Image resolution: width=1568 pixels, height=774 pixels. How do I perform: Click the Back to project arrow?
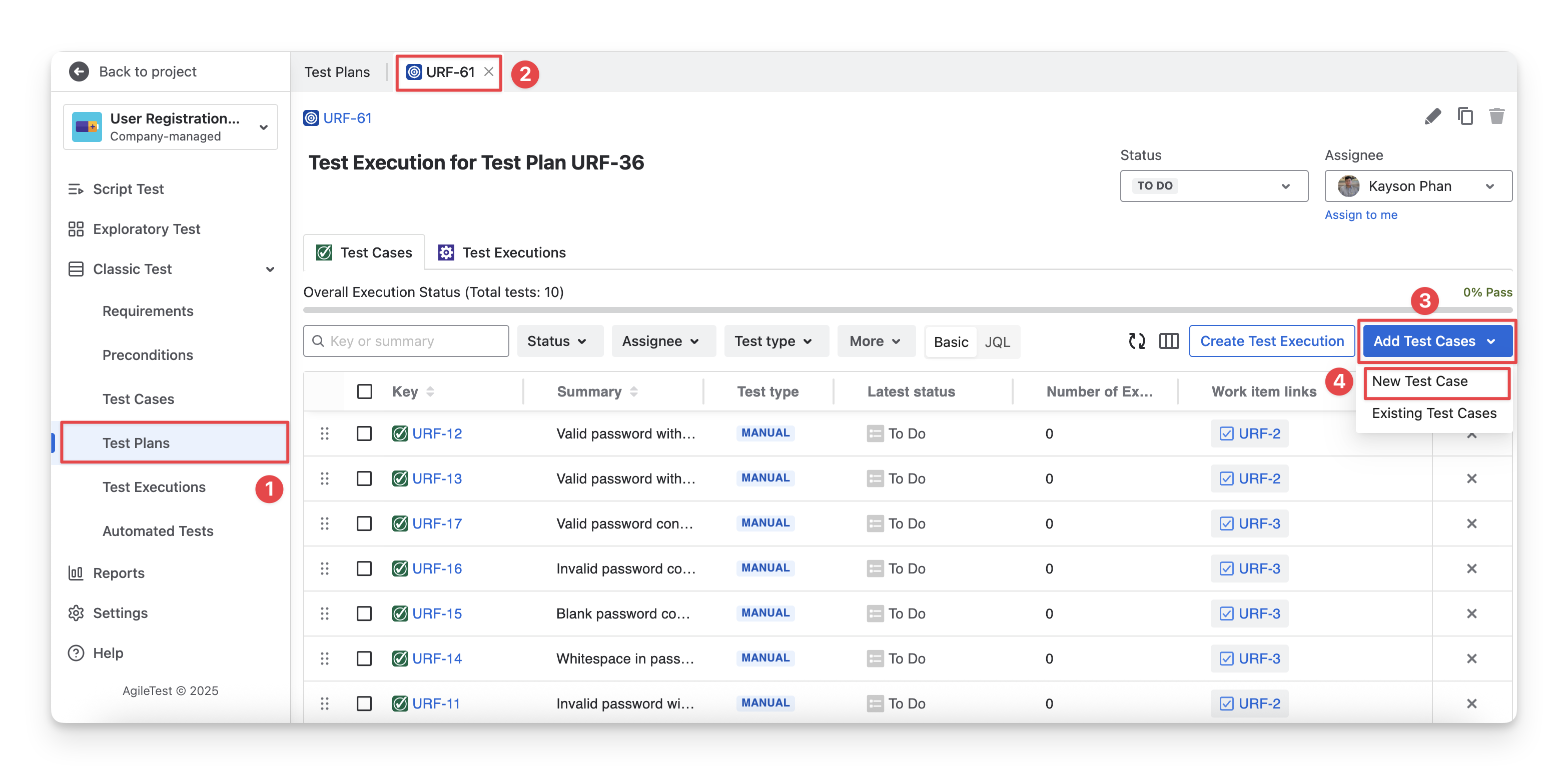point(79,72)
